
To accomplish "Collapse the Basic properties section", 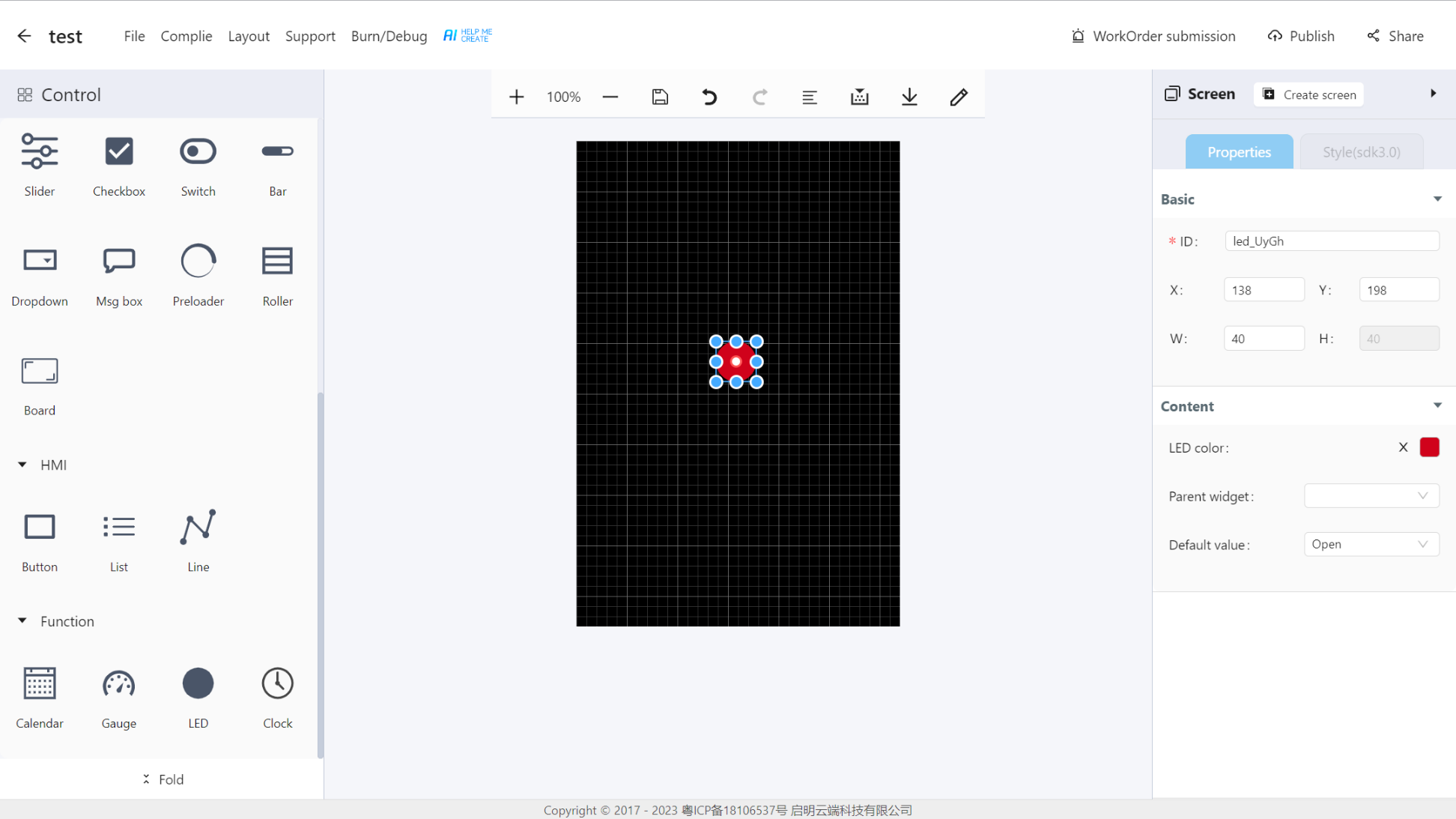I will [1437, 199].
